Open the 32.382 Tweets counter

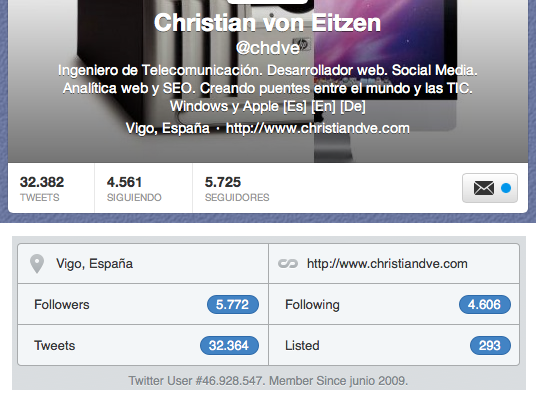42,188
